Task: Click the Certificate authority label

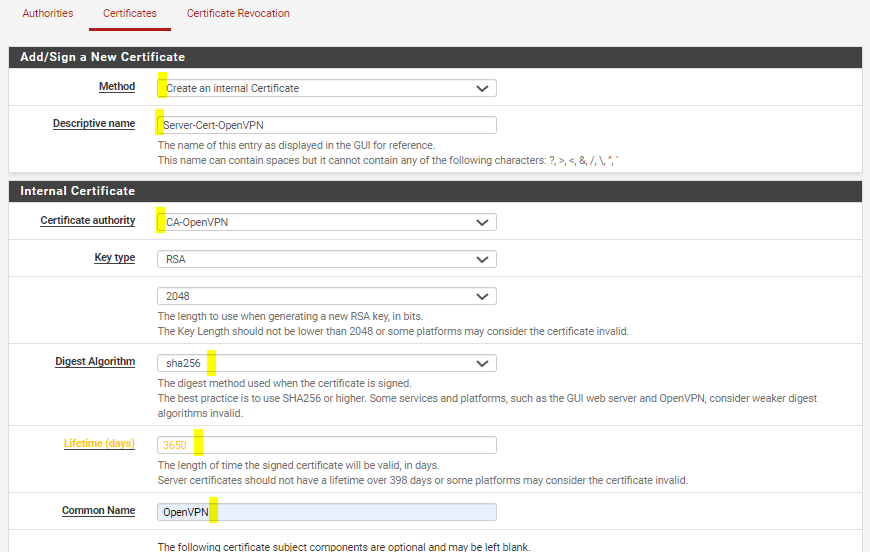Action: [88, 220]
